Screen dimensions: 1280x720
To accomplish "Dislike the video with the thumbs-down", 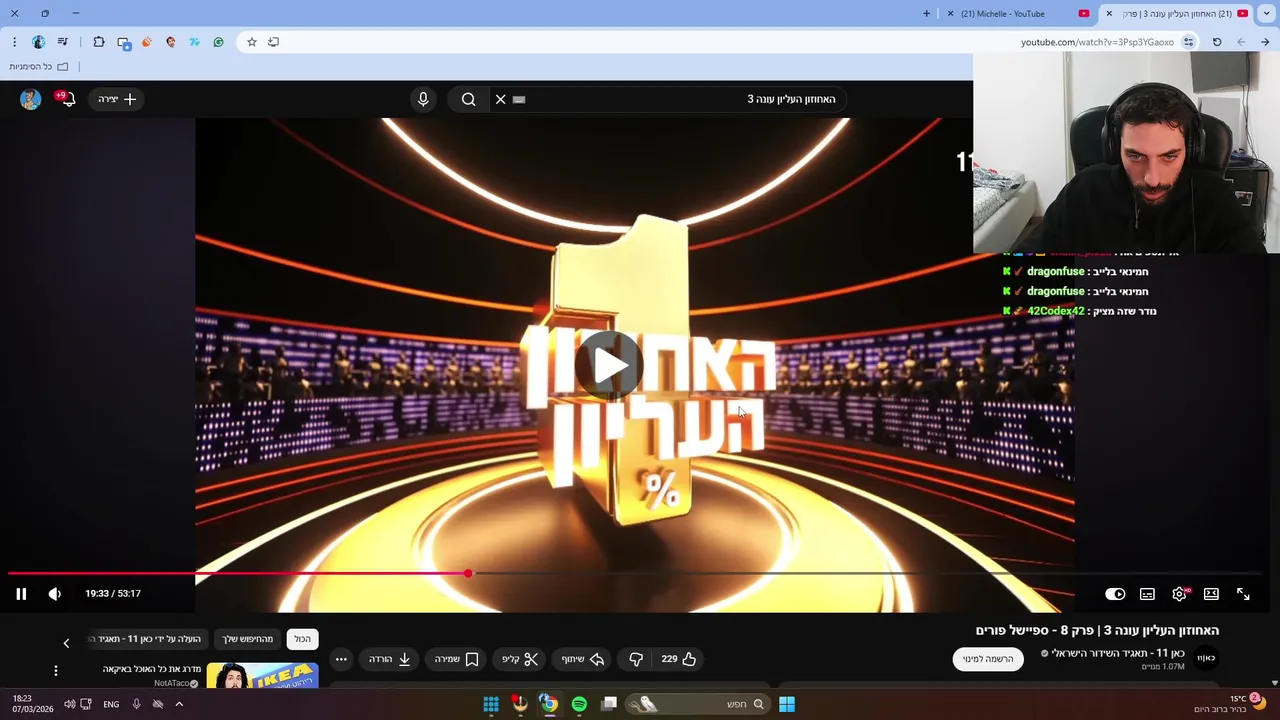I will click(x=636, y=659).
